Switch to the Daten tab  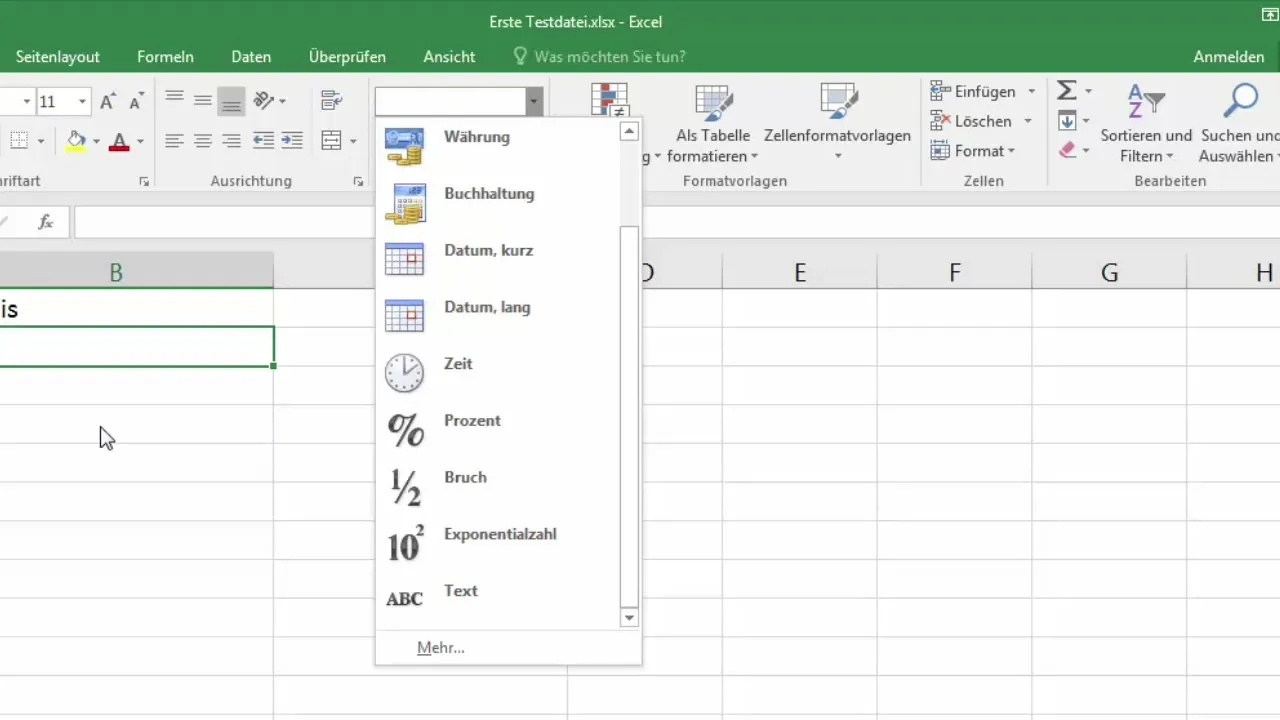(251, 57)
